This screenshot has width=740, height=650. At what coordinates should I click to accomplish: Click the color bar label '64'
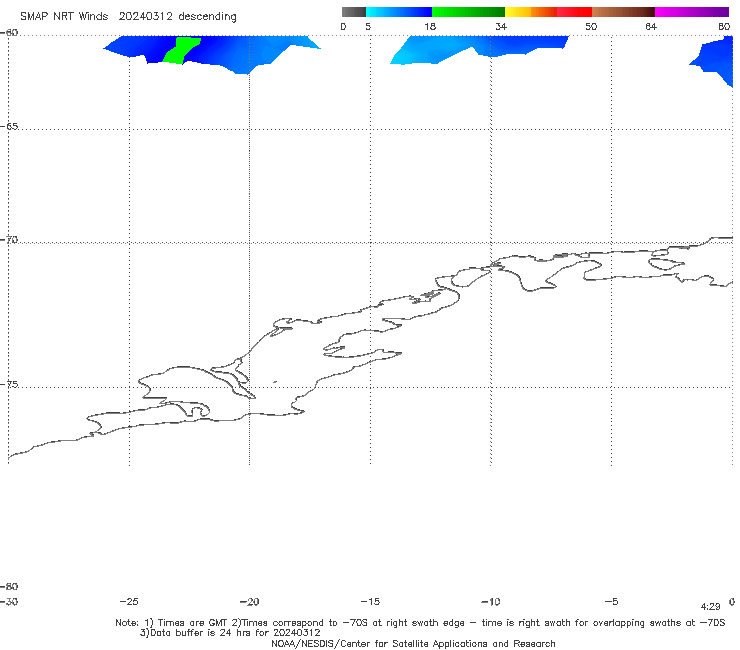point(651,27)
